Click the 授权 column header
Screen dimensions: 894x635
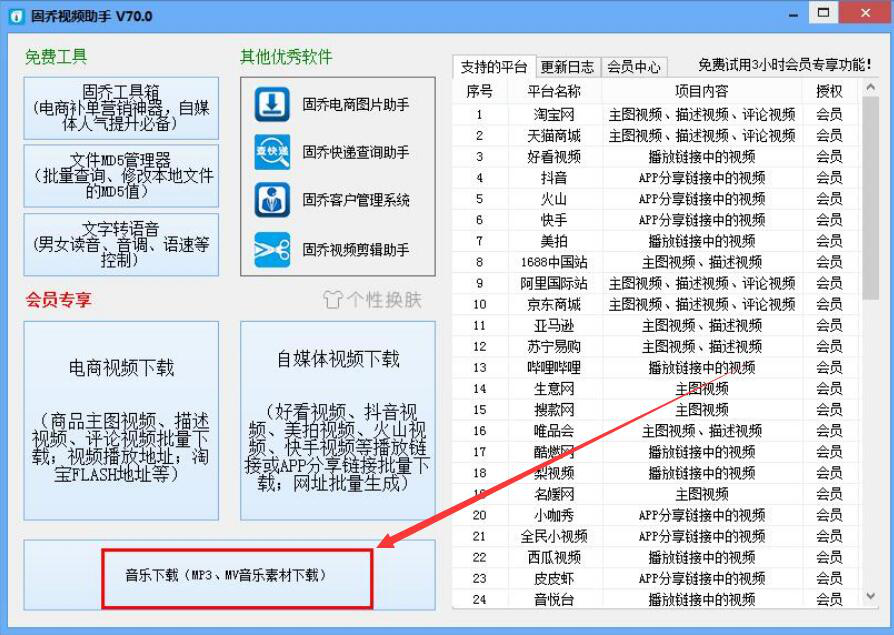[829, 92]
